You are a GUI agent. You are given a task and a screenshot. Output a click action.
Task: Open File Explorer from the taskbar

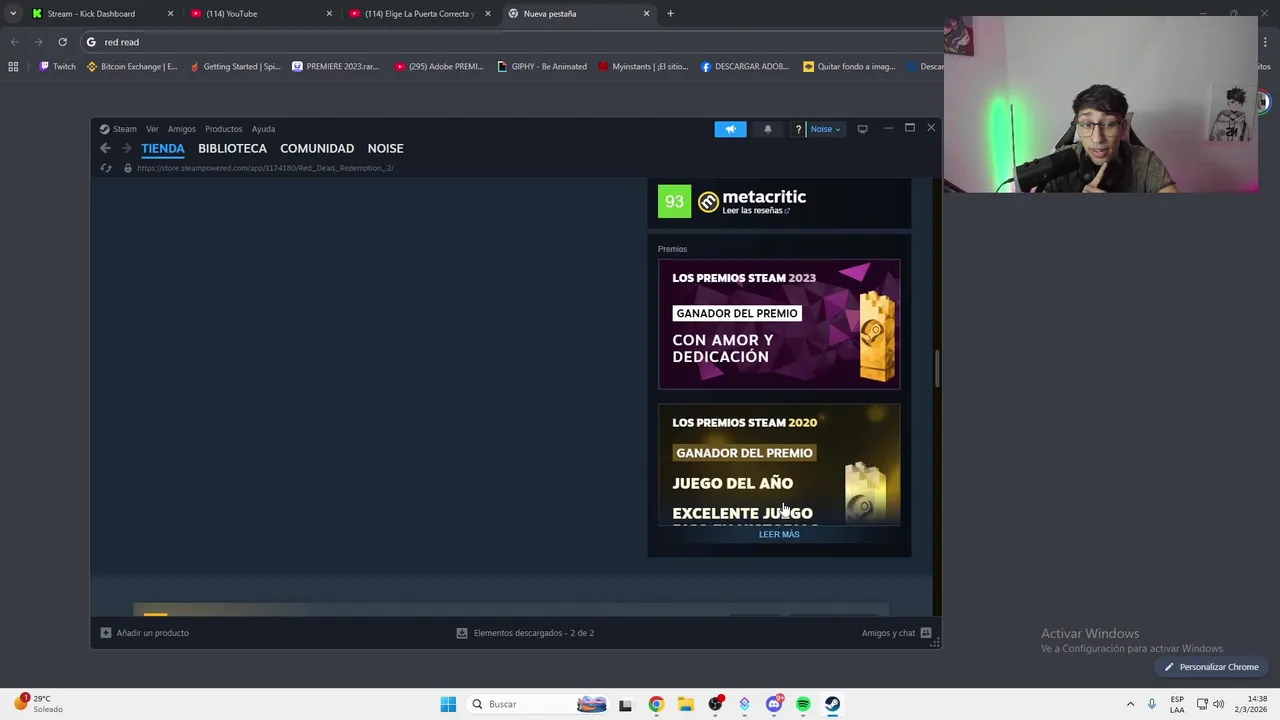[x=685, y=704]
